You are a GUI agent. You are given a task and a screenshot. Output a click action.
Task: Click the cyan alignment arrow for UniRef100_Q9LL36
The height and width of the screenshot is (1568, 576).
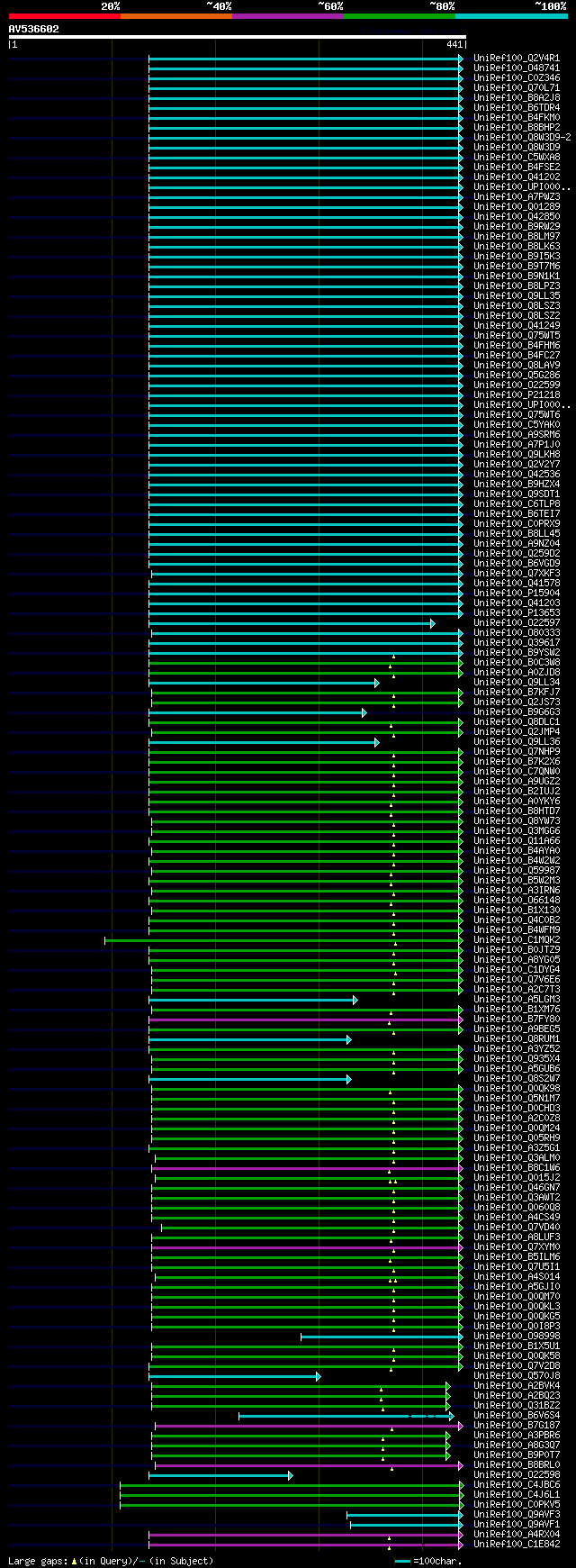264,742
